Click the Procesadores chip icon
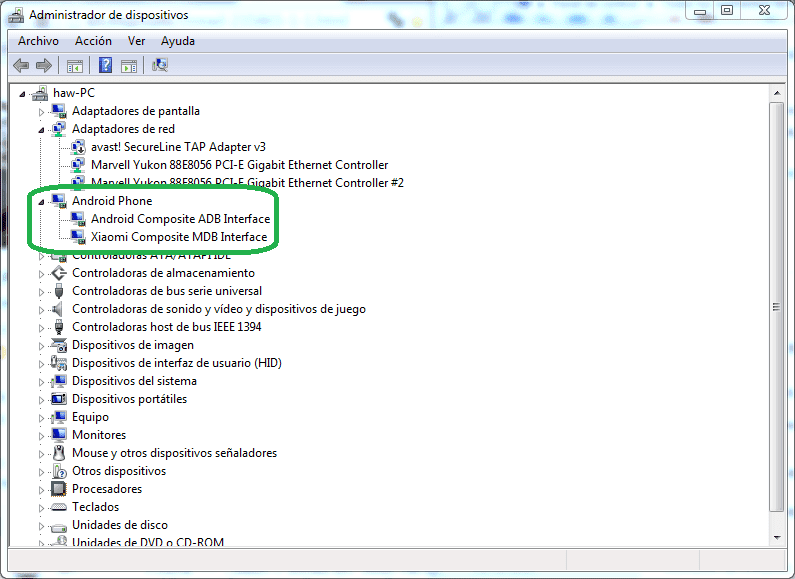This screenshot has height=579, width=795. (59, 489)
